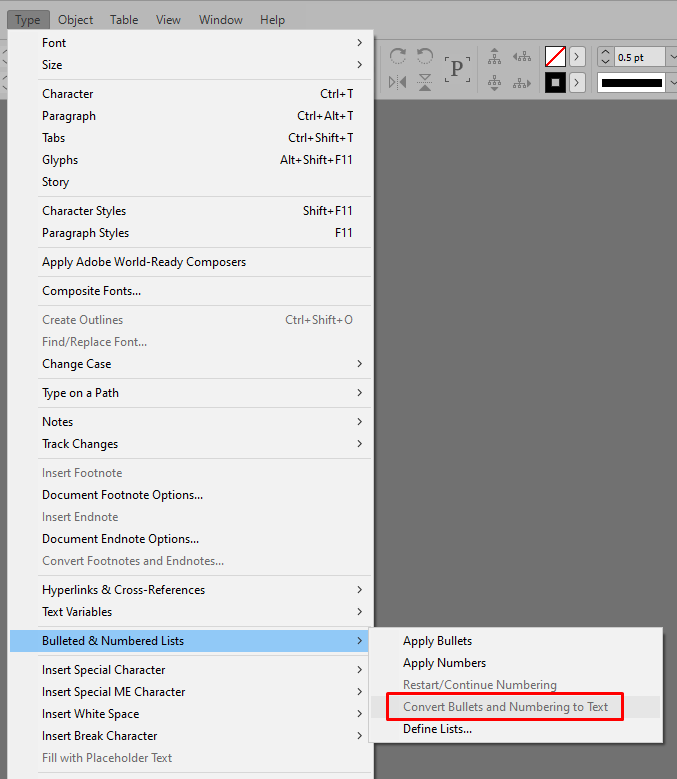Expand Type on a Path submenu
Screen dimensions: 677x779
coord(191,393)
